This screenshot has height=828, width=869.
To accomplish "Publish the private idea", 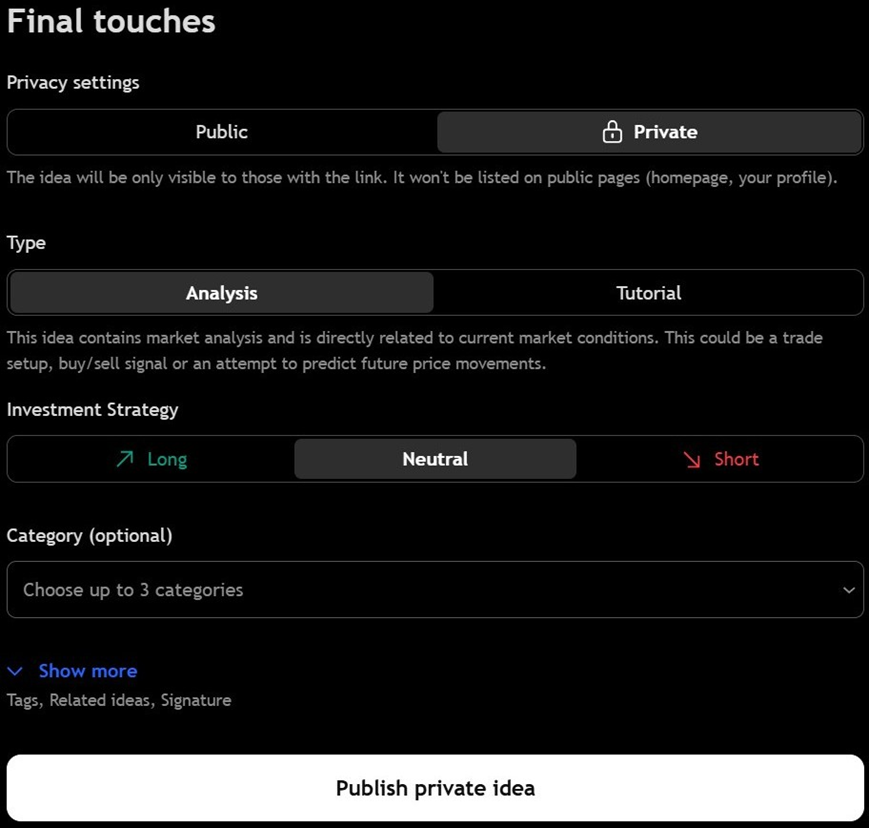I will pyautogui.click(x=435, y=788).
